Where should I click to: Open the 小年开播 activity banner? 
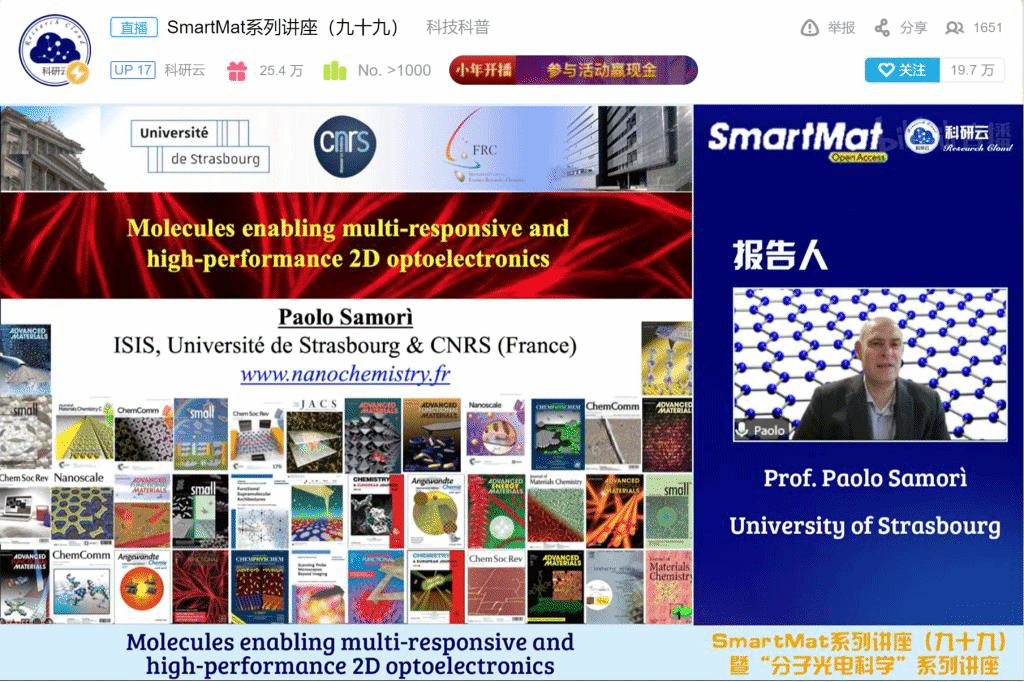point(573,70)
